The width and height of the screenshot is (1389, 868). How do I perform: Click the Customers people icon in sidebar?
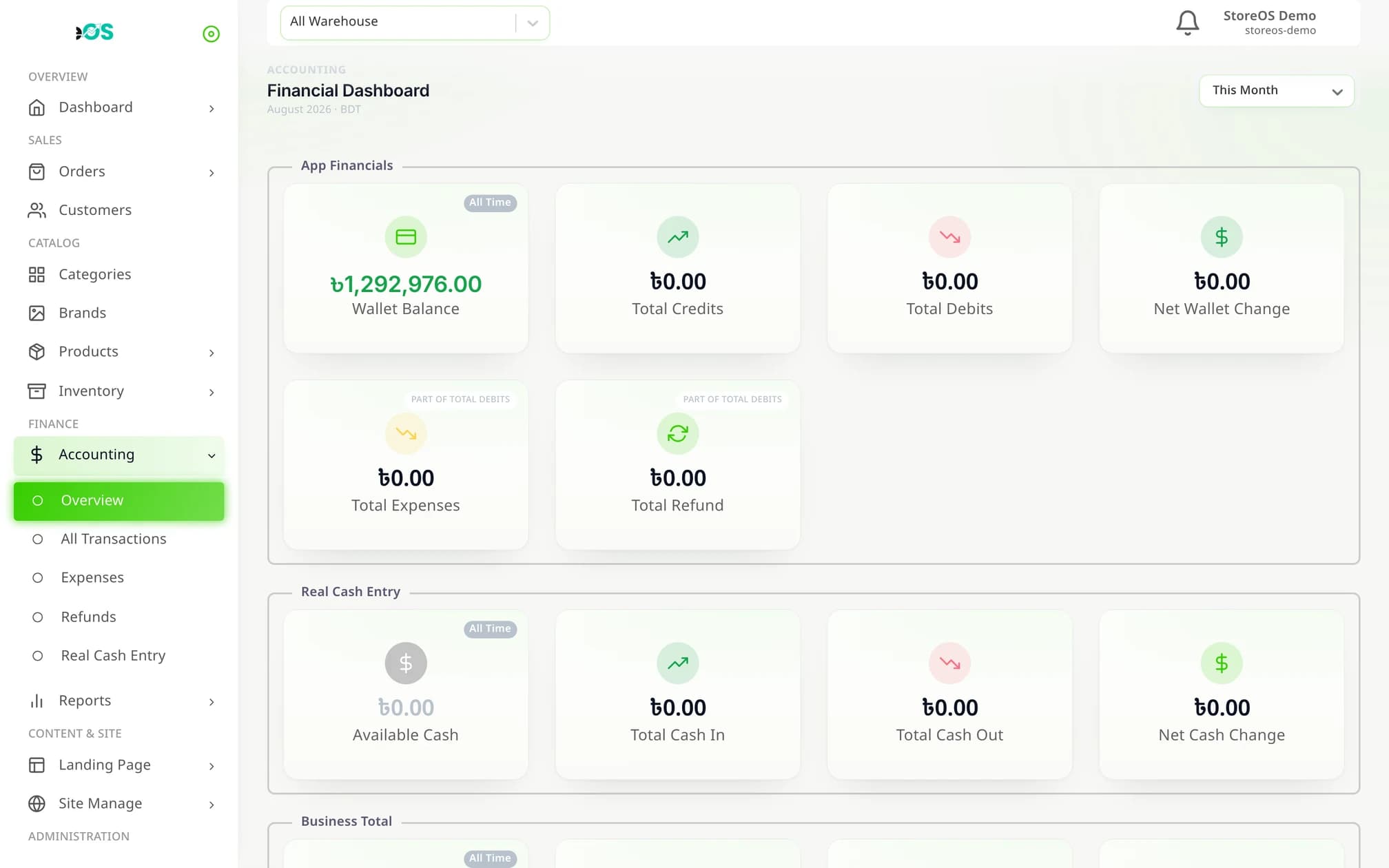click(37, 210)
